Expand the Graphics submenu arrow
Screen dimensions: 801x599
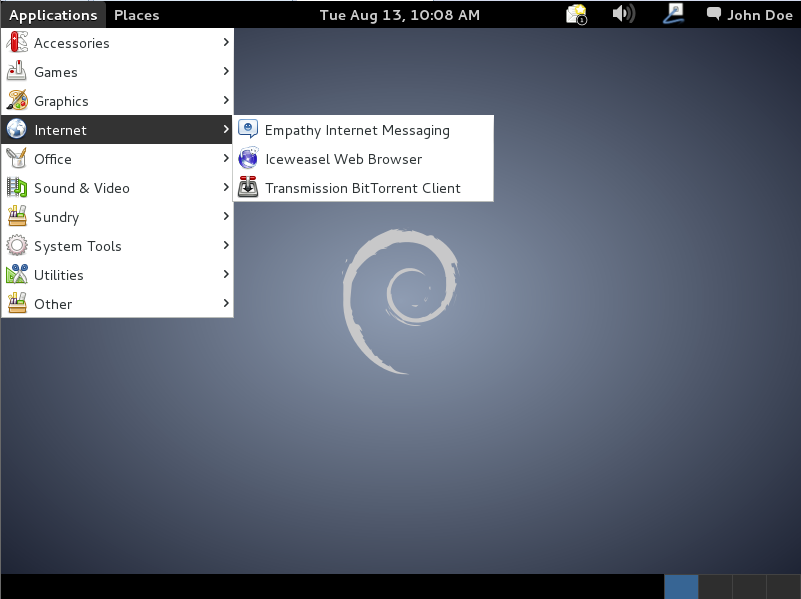226,101
